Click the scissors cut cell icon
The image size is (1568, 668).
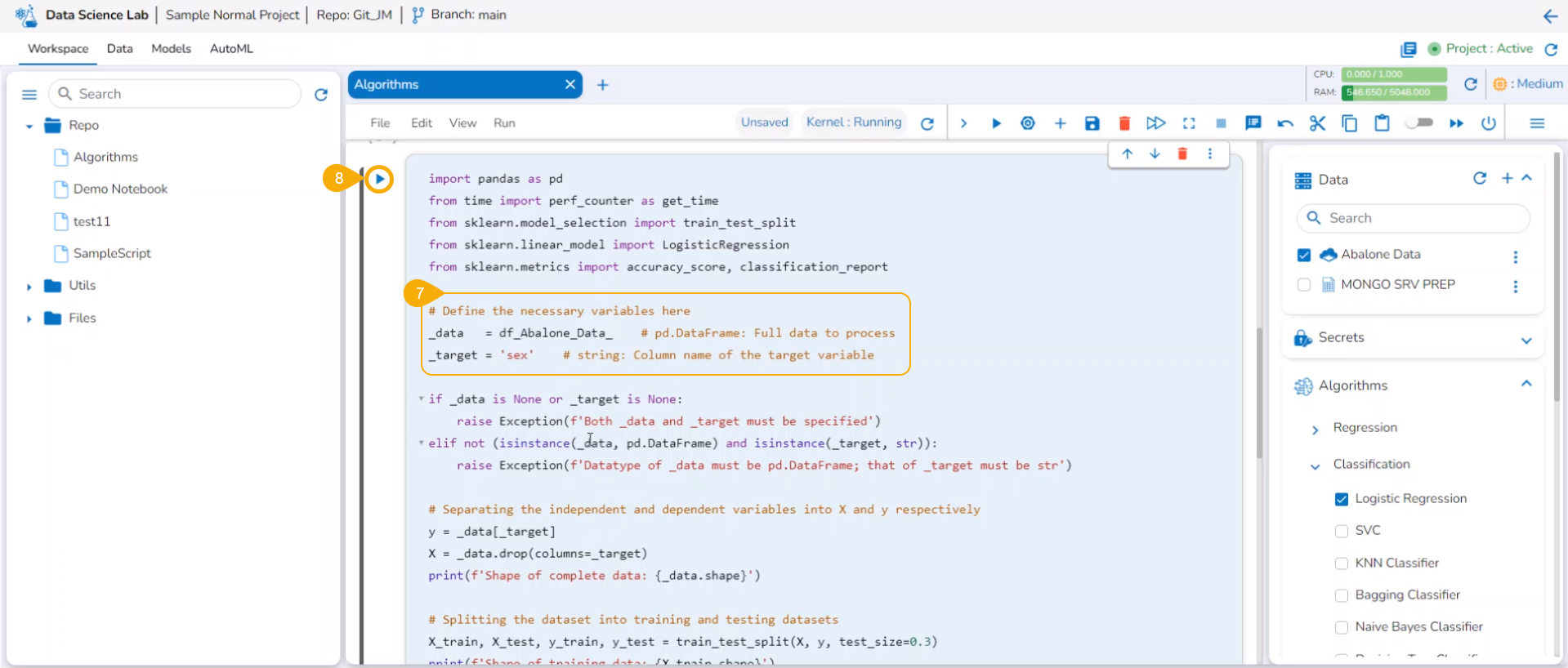[1317, 123]
